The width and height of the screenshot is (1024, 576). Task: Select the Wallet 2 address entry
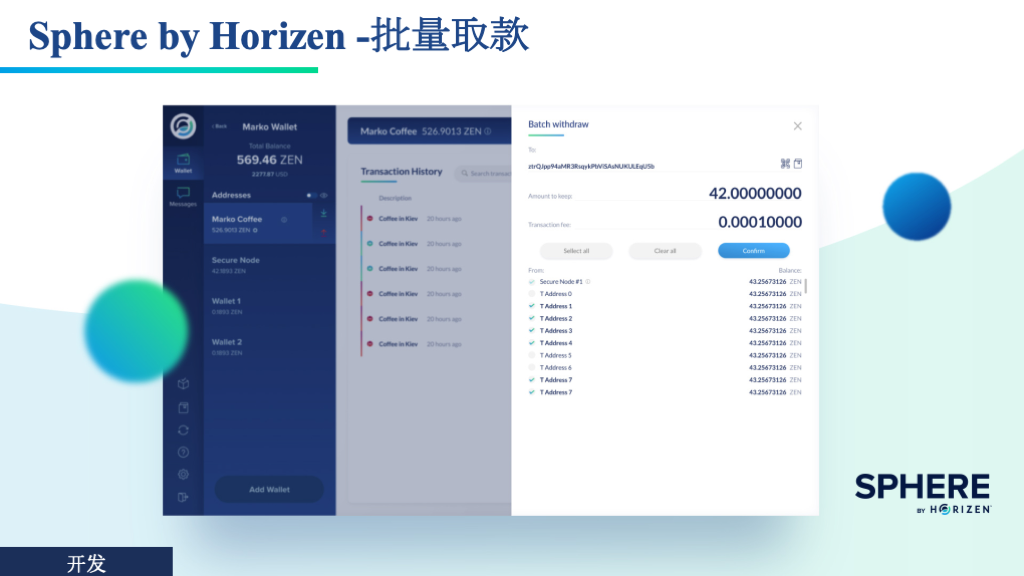coord(270,347)
